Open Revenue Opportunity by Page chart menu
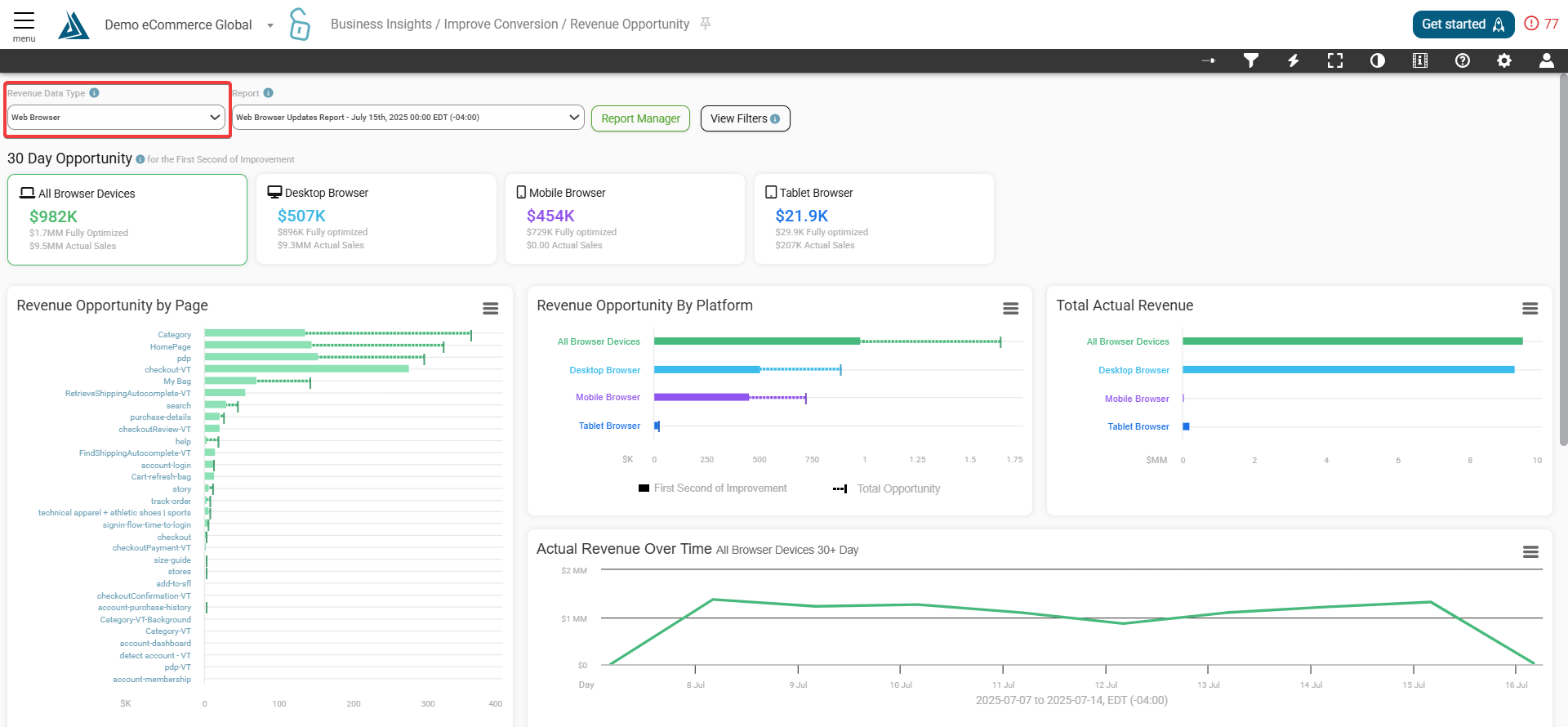Screen dimensions: 1568x727 (x=490, y=308)
